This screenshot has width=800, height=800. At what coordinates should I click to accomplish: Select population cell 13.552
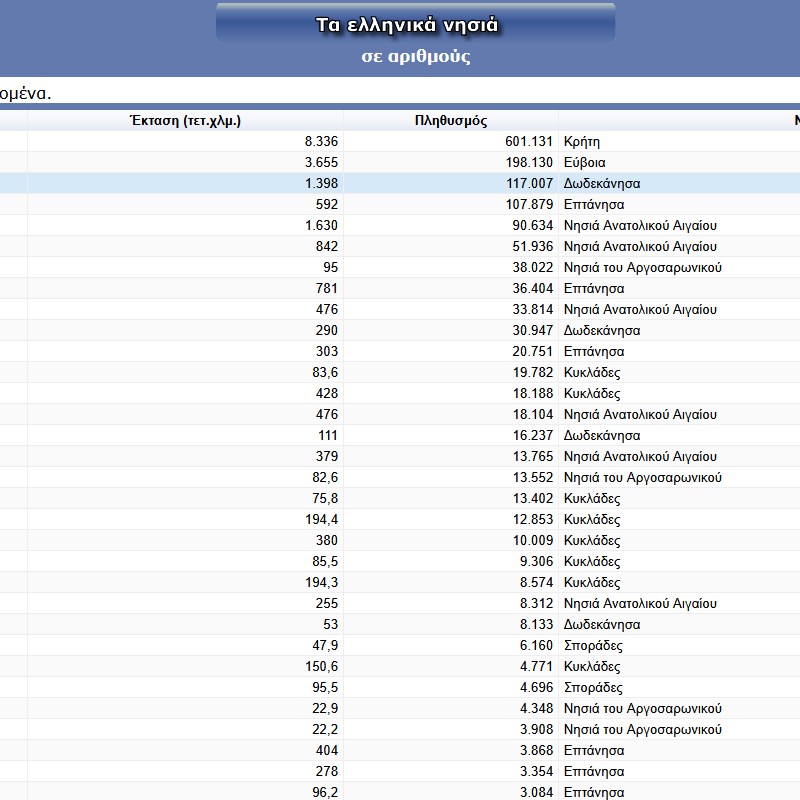(532, 477)
